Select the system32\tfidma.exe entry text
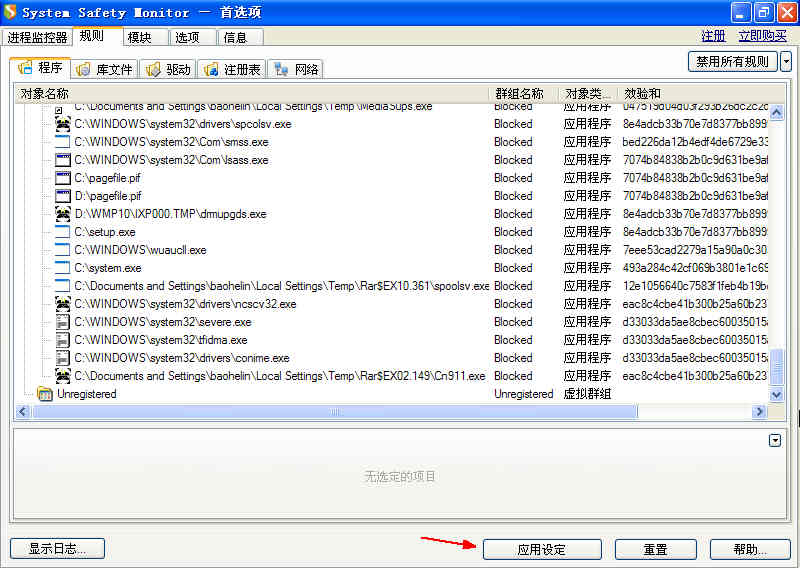The image size is (800, 568). pos(161,340)
